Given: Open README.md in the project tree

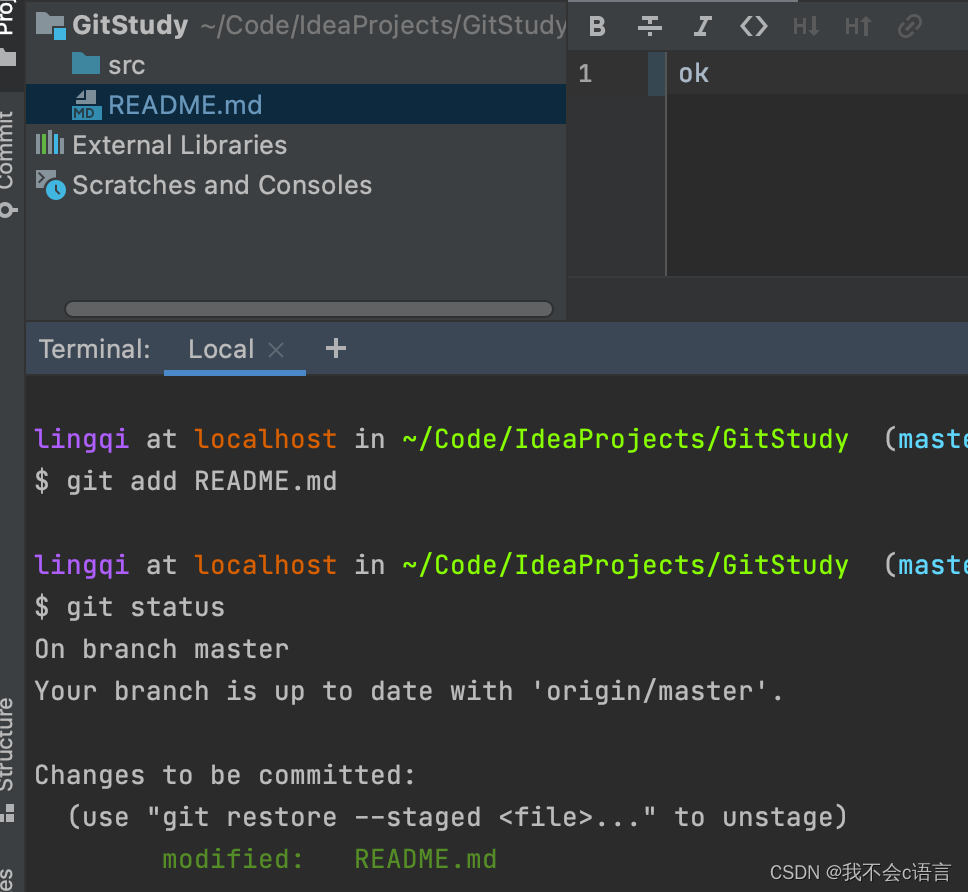Looking at the screenshot, I should [185, 105].
